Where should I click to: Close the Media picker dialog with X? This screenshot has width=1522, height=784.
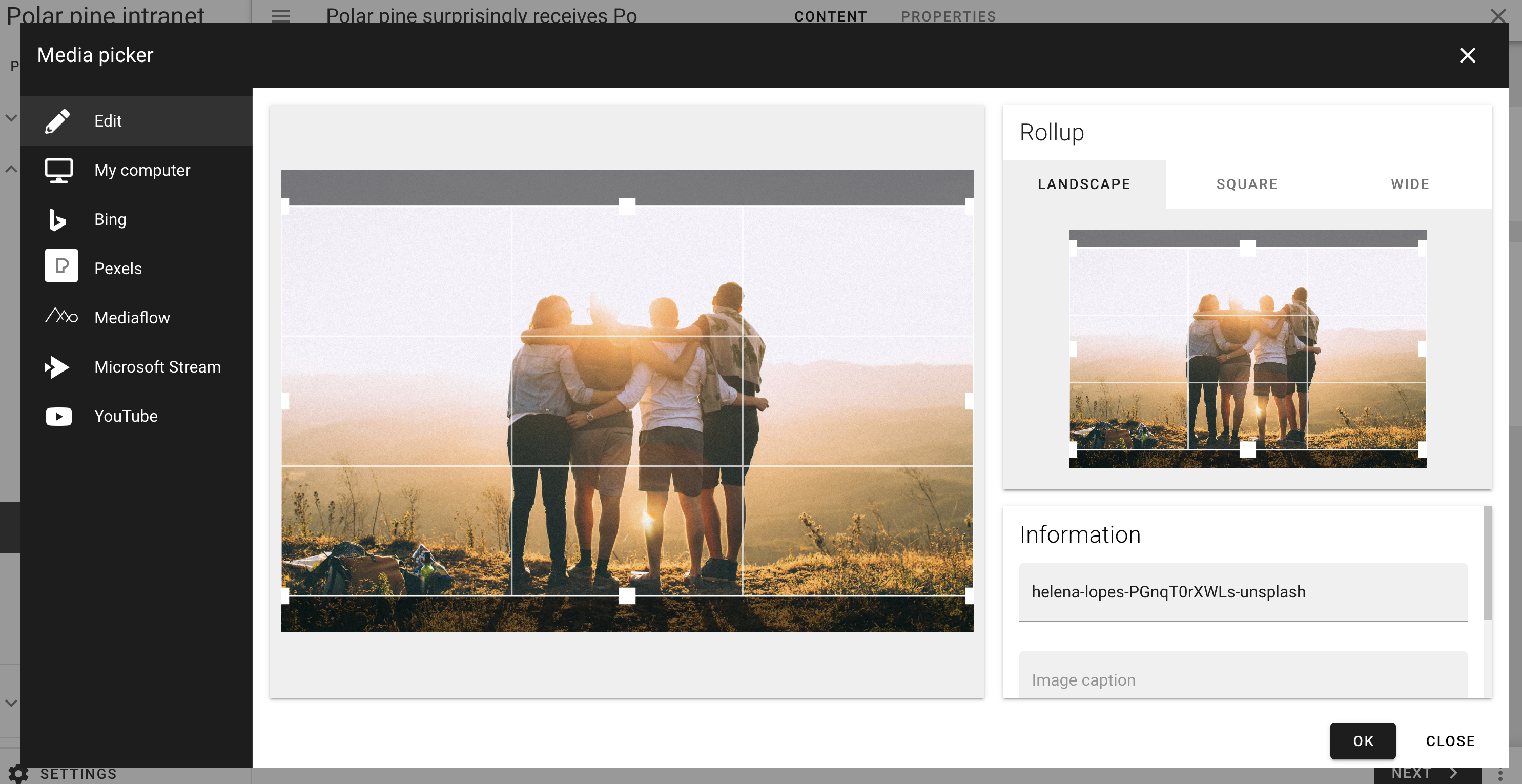(x=1467, y=55)
